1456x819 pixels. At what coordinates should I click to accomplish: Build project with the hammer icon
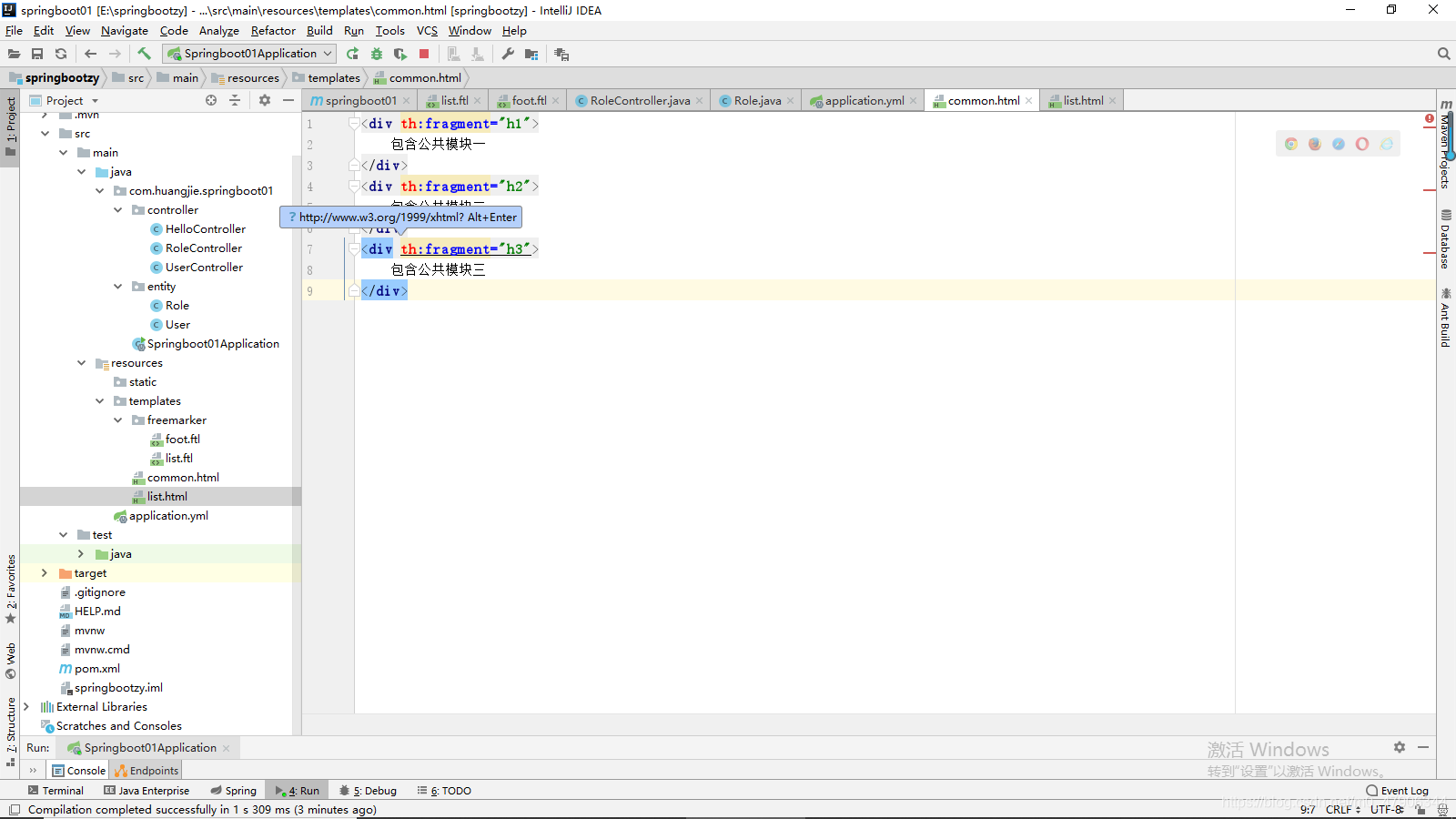pyautogui.click(x=144, y=54)
